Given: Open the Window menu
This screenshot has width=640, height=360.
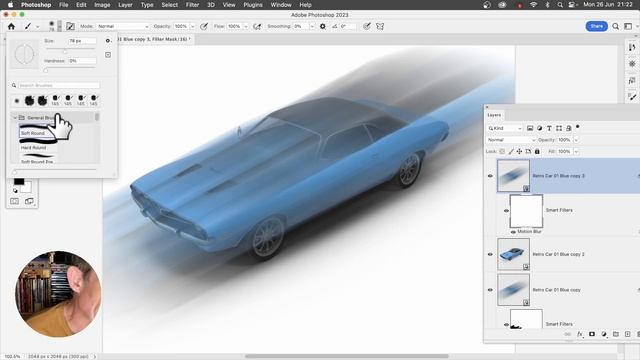Looking at the screenshot, I should tap(281, 5).
